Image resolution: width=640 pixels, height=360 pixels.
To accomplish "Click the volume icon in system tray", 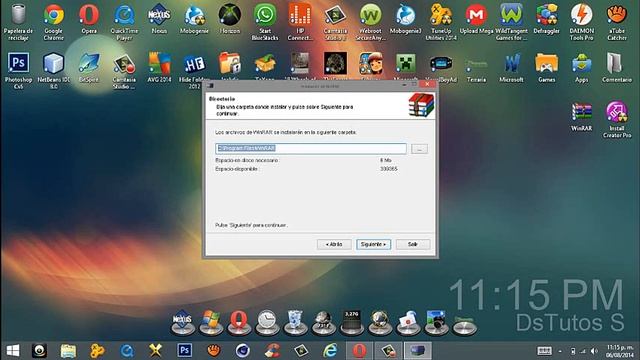I will (594, 351).
